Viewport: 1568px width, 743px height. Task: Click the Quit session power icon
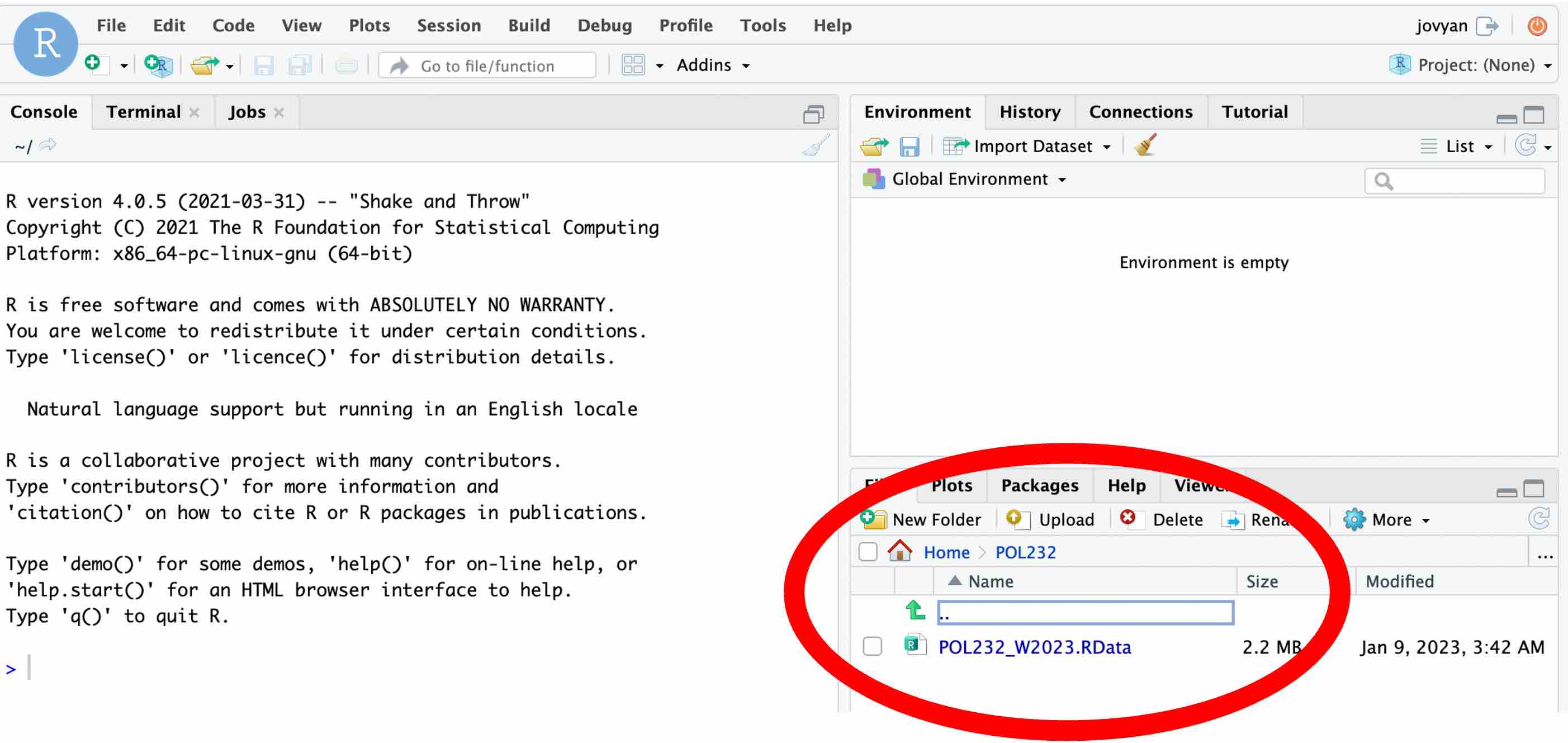[1537, 26]
